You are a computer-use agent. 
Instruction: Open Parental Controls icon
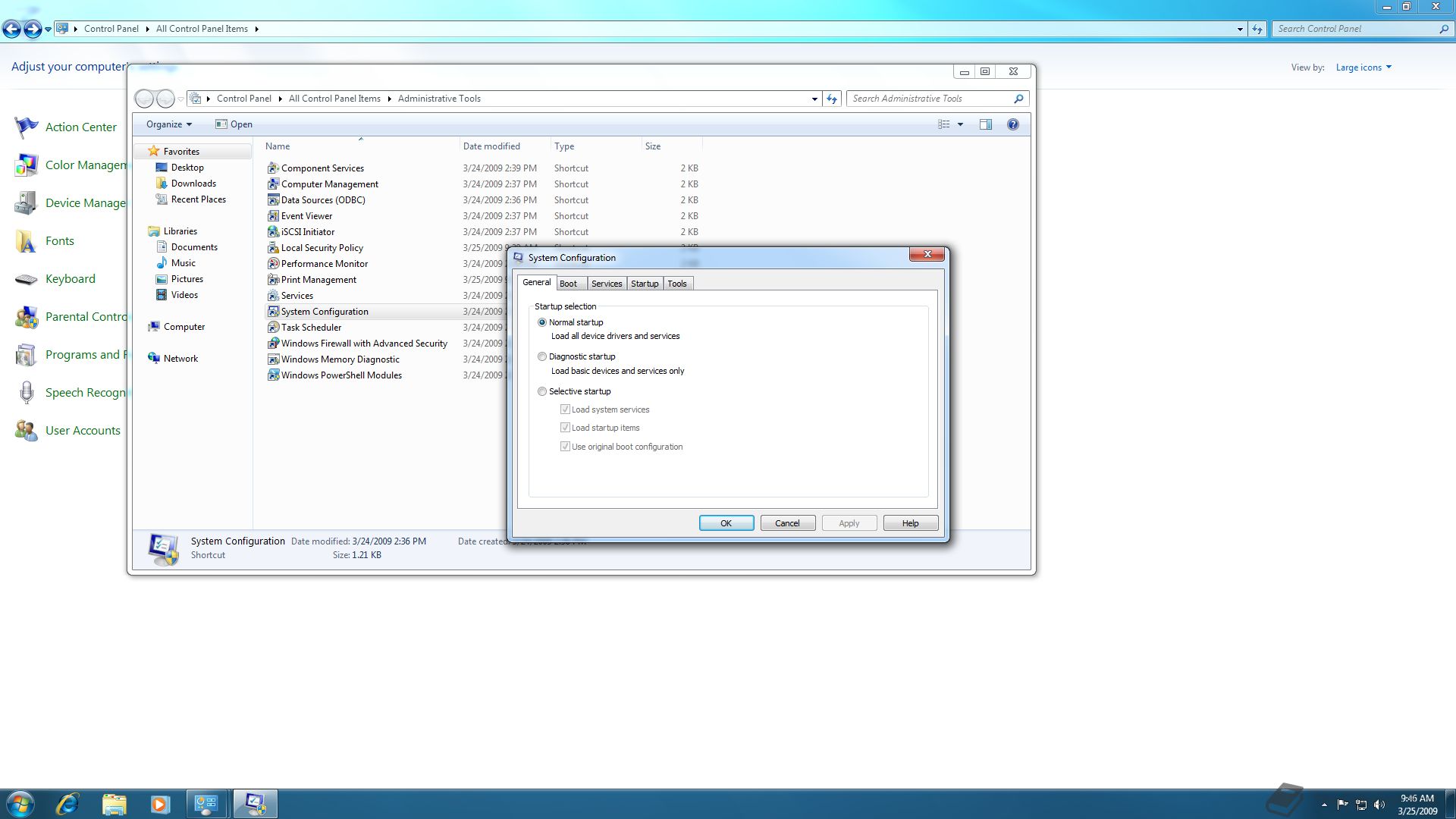(27, 317)
